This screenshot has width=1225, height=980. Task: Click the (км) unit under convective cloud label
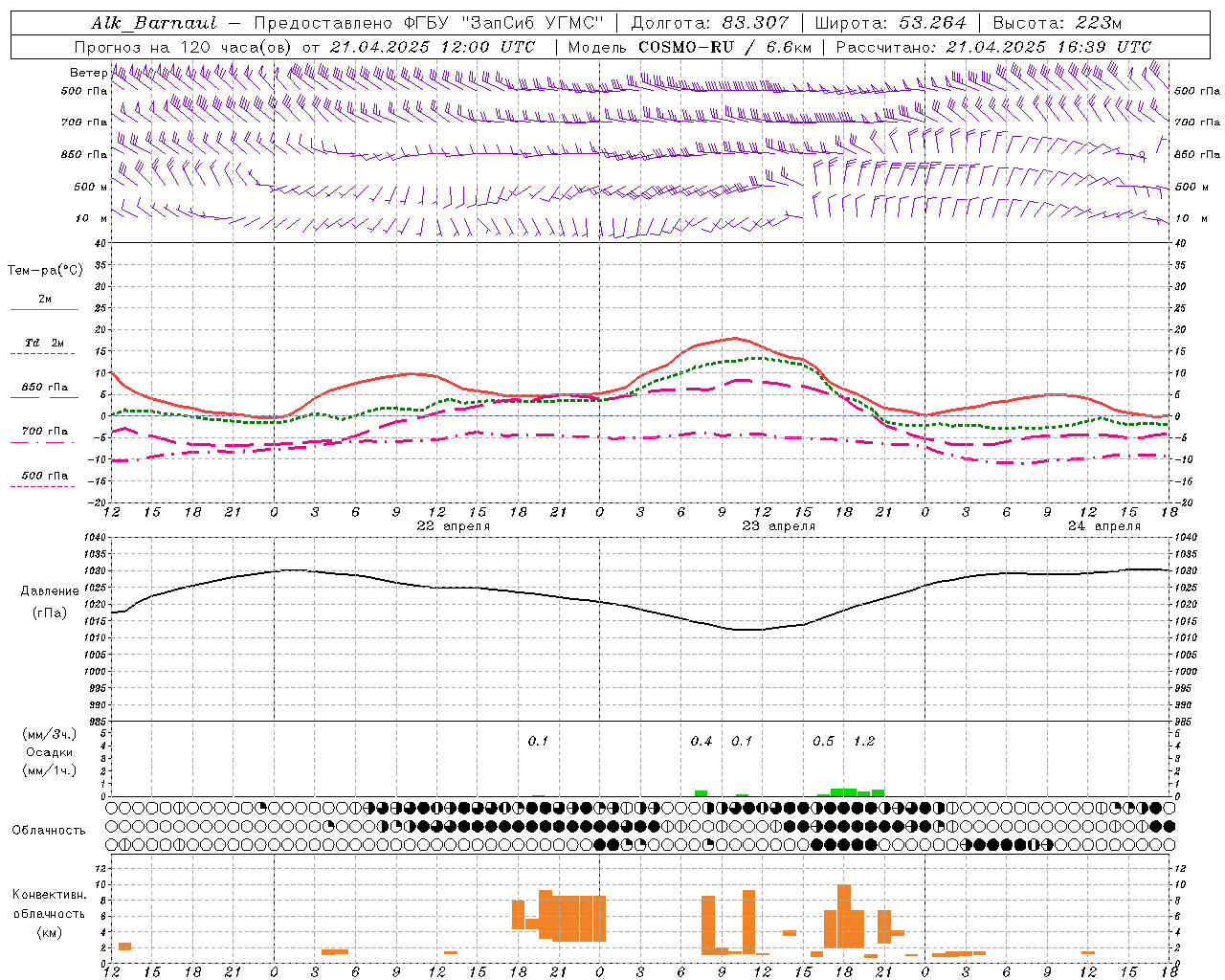tap(49, 932)
